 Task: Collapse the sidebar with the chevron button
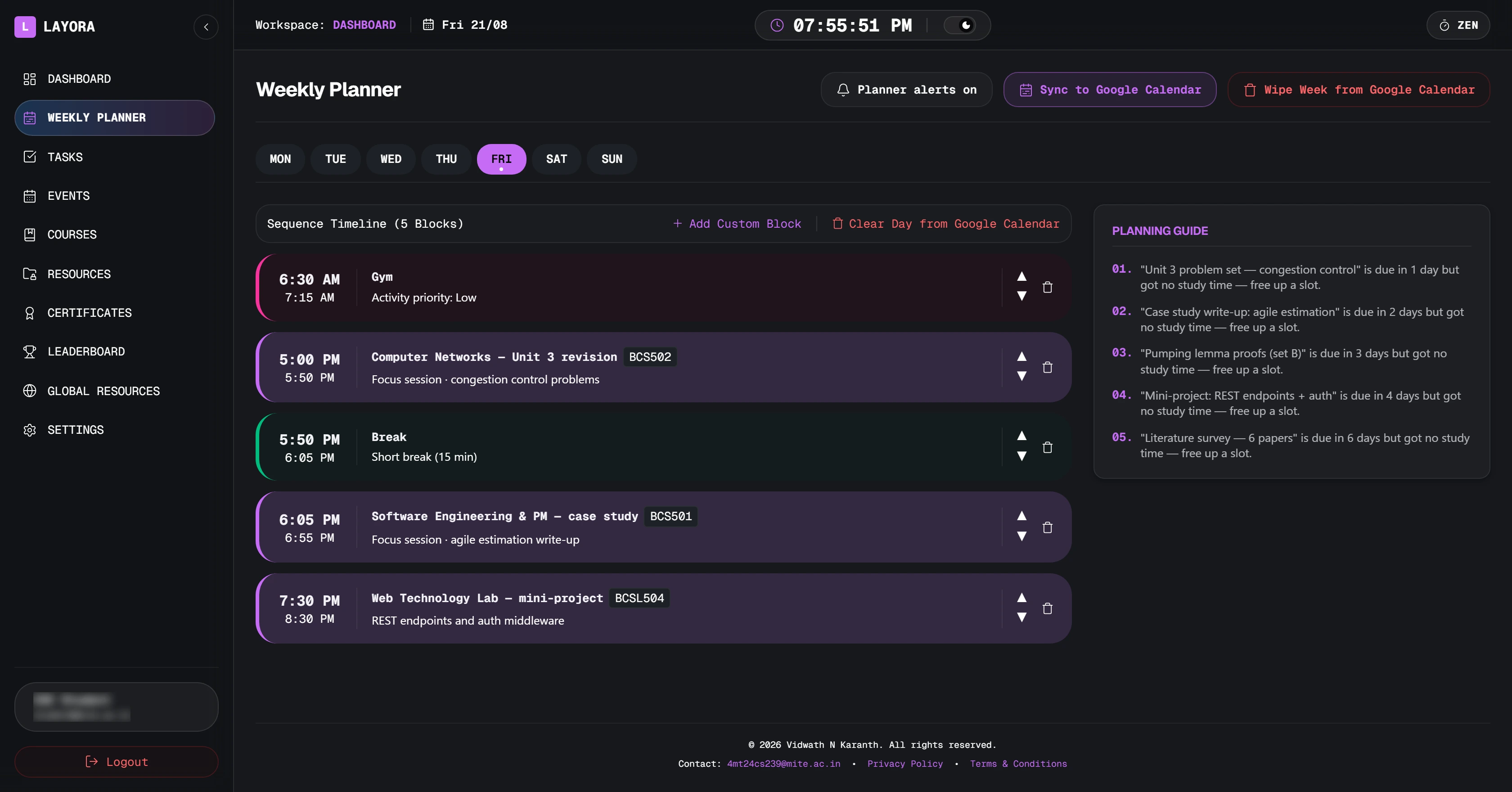[206, 27]
